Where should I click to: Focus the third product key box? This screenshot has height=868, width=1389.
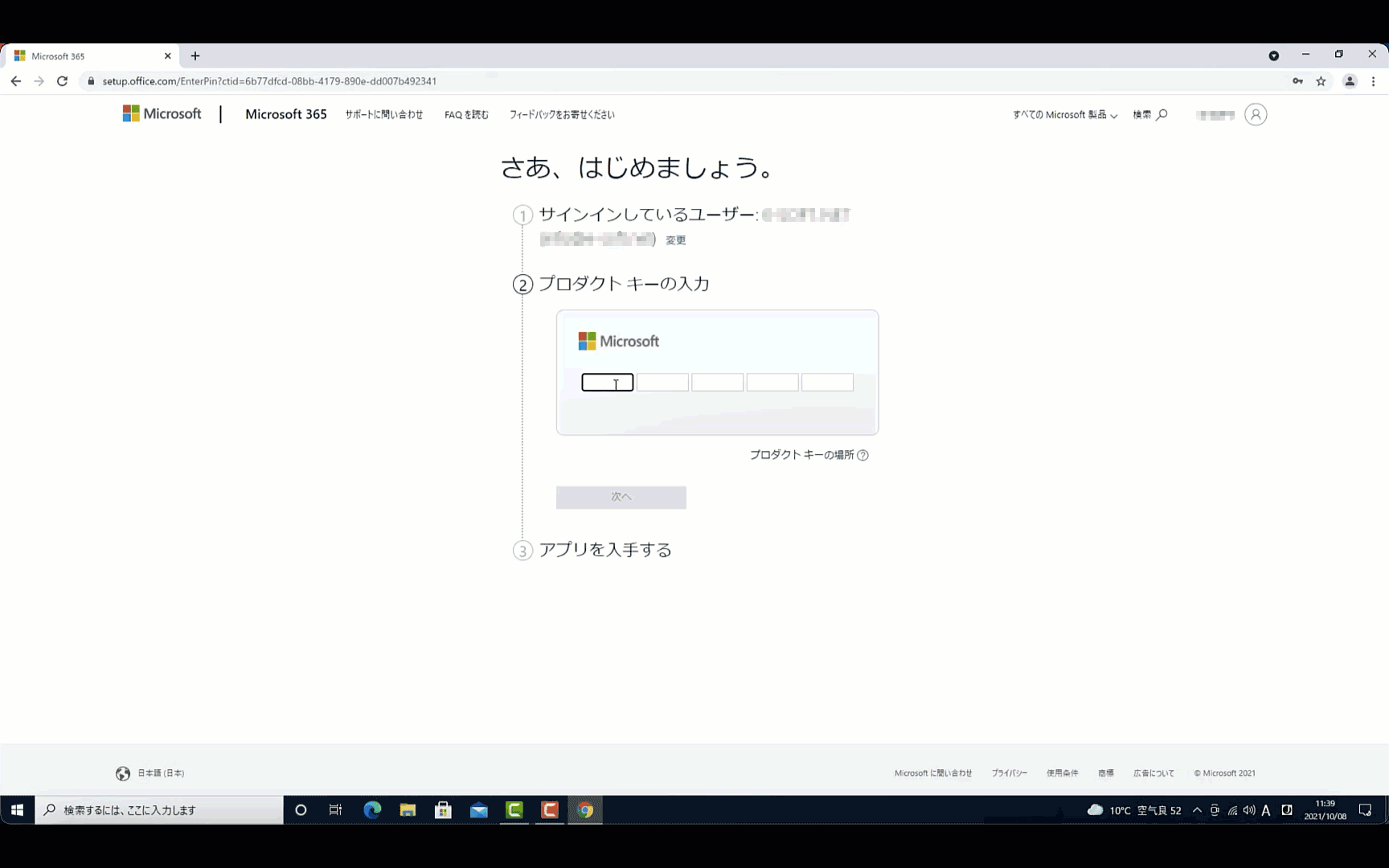(718, 383)
